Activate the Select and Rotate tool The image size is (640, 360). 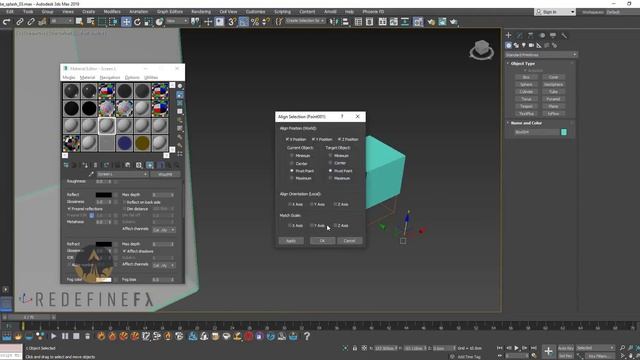click(x=137, y=22)
